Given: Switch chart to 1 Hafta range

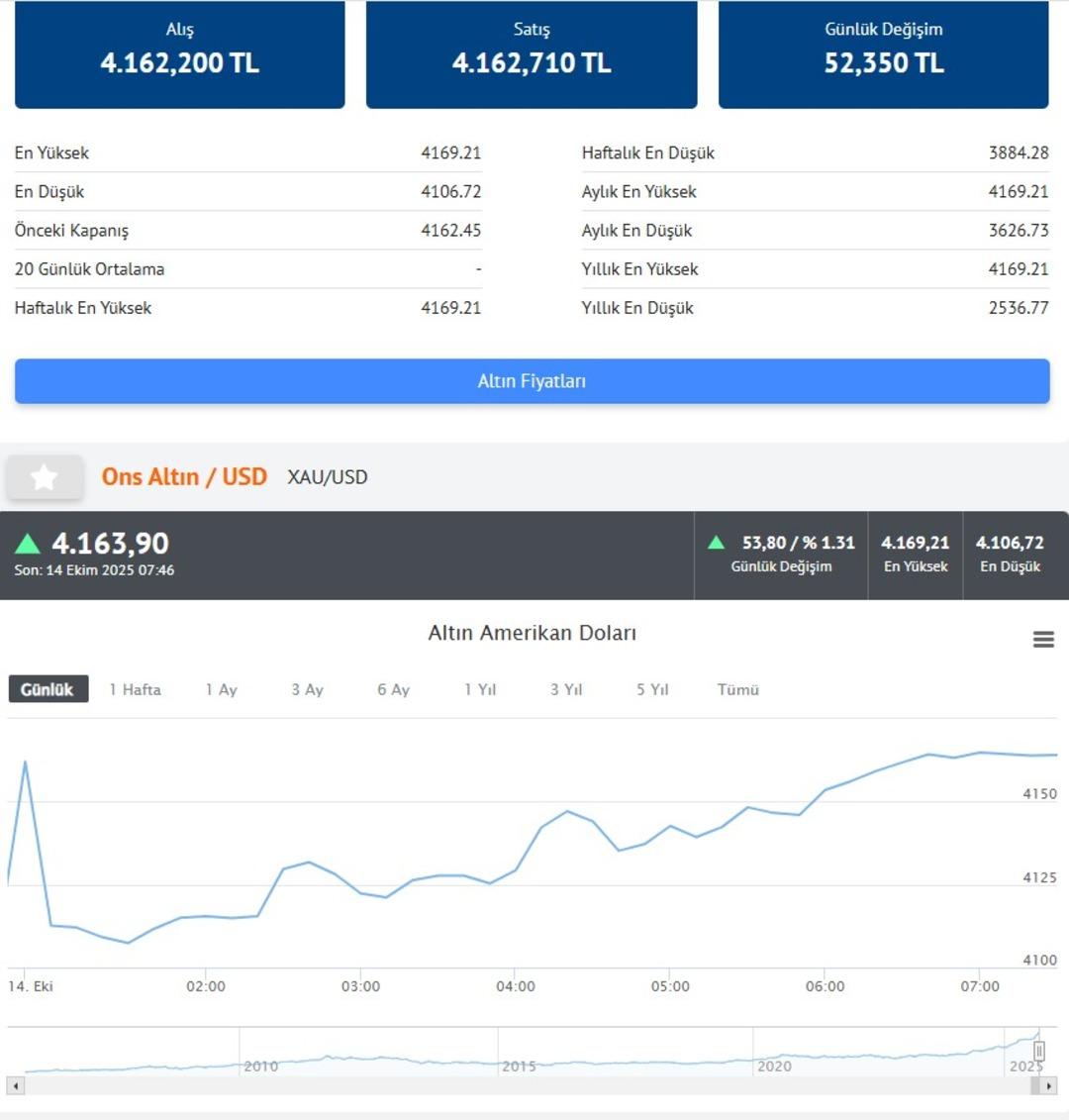Looking at the screenshot, I should [135, 689].
